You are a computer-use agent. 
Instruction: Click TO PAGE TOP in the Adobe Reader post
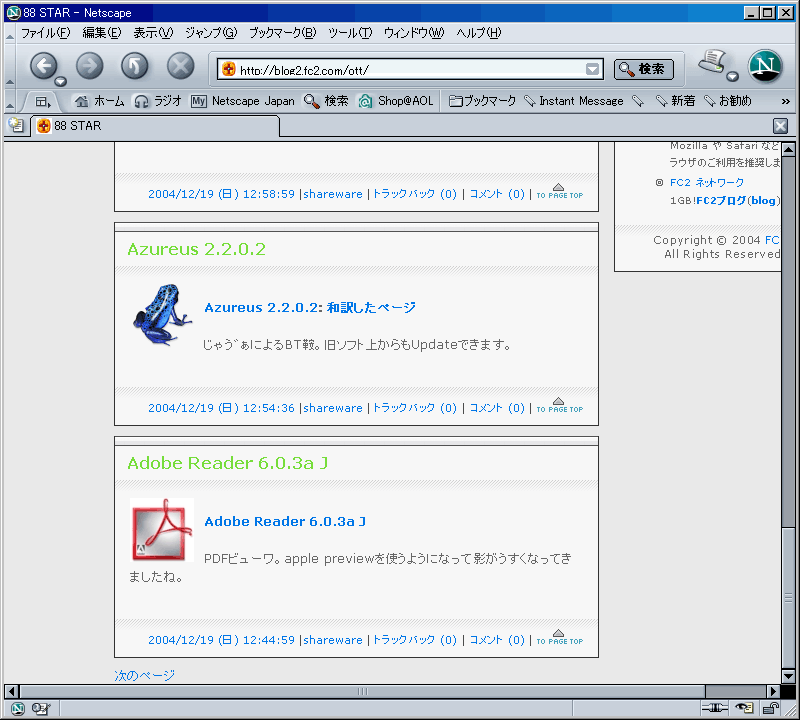coord(559,637)
